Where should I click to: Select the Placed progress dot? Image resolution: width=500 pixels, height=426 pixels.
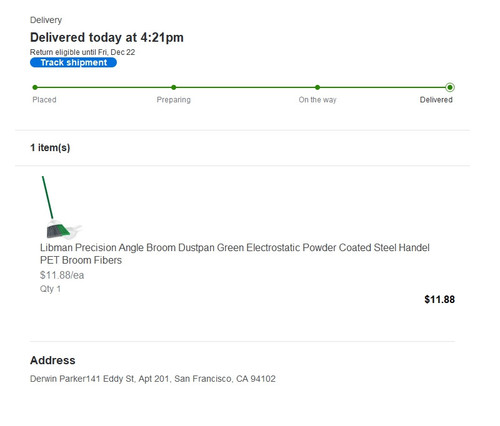[35, 87]
